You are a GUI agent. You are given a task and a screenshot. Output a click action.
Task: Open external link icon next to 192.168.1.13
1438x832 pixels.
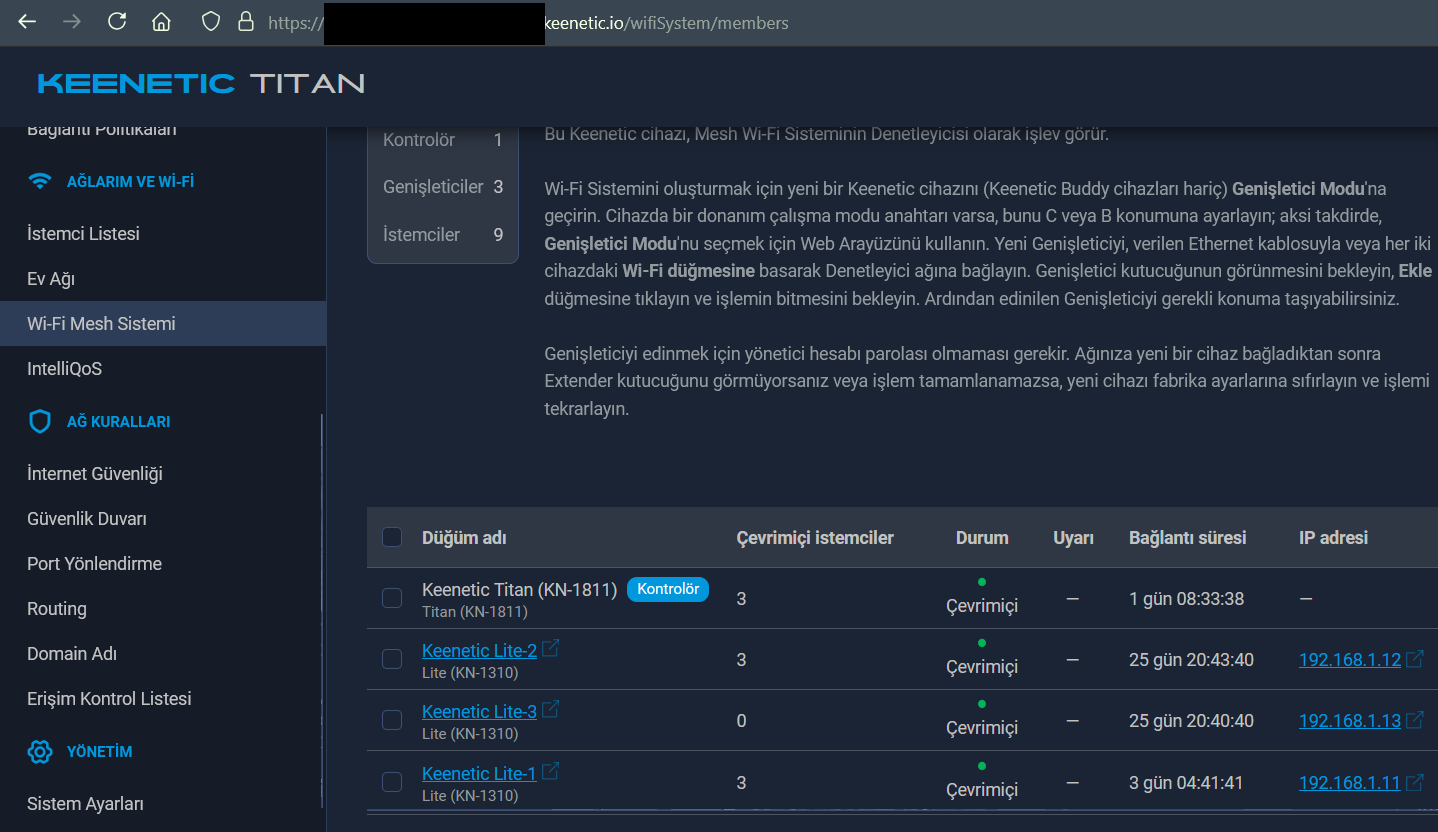[1414, 719]
